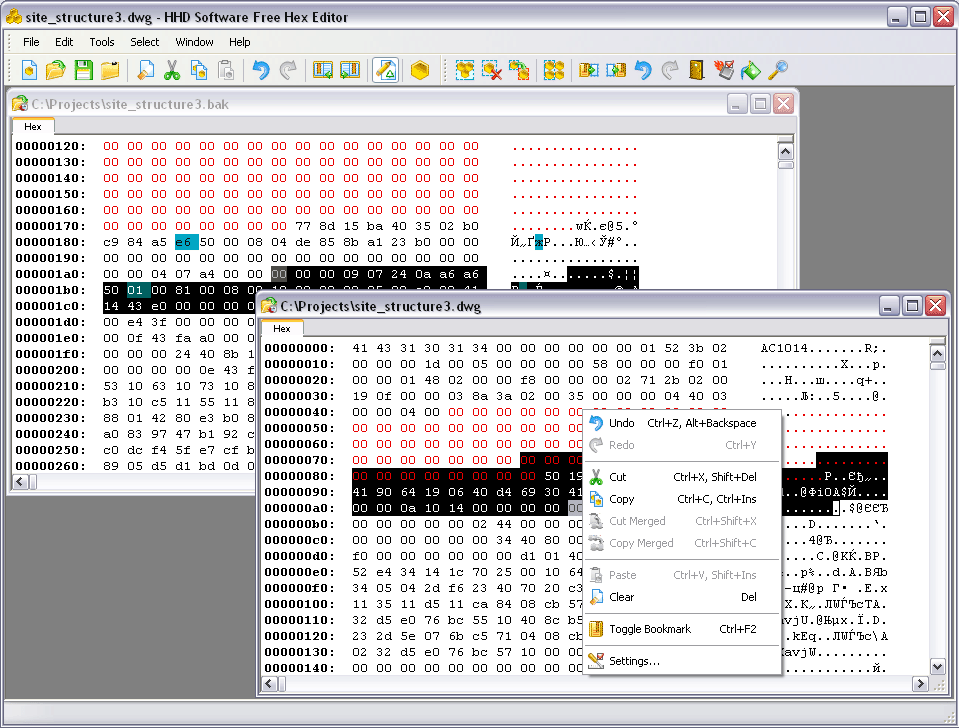
Task: Choose Undo in the context menu
Action: pos(682,423)
